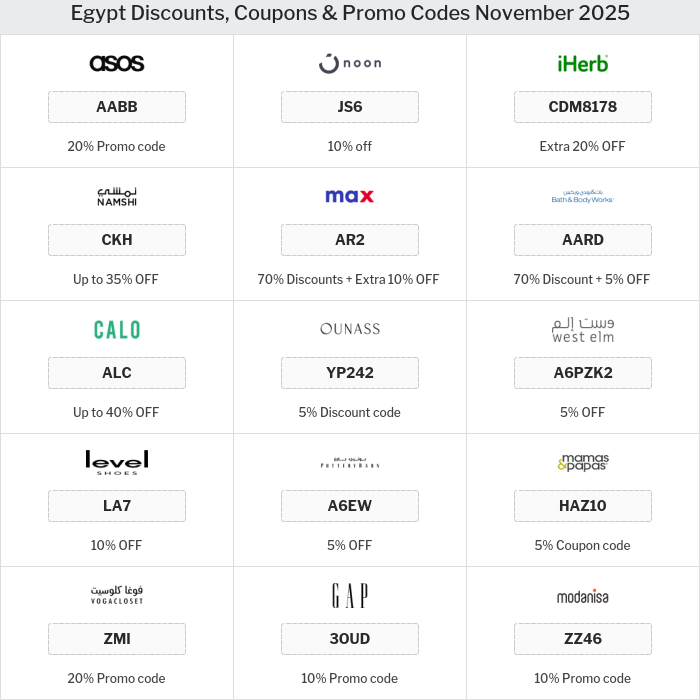This screenshot has width=700, height=700.
Task: Click the Bath & Body Works logo
Action: pos(582,196)
